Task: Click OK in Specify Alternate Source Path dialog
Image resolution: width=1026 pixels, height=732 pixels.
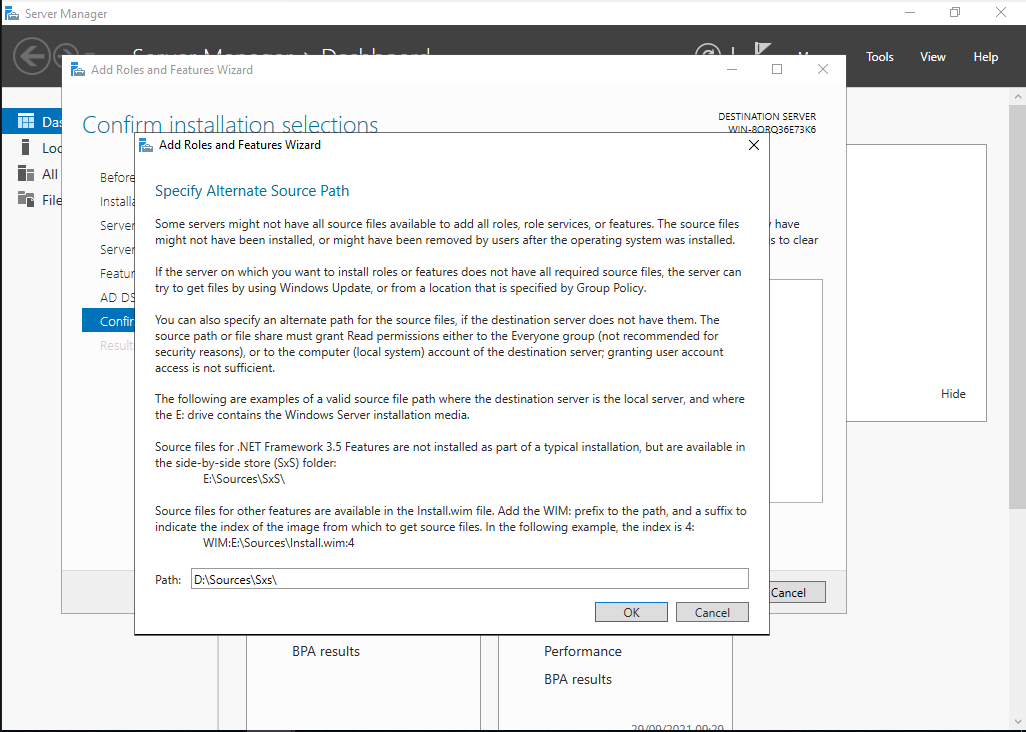Action: [631, 612]
